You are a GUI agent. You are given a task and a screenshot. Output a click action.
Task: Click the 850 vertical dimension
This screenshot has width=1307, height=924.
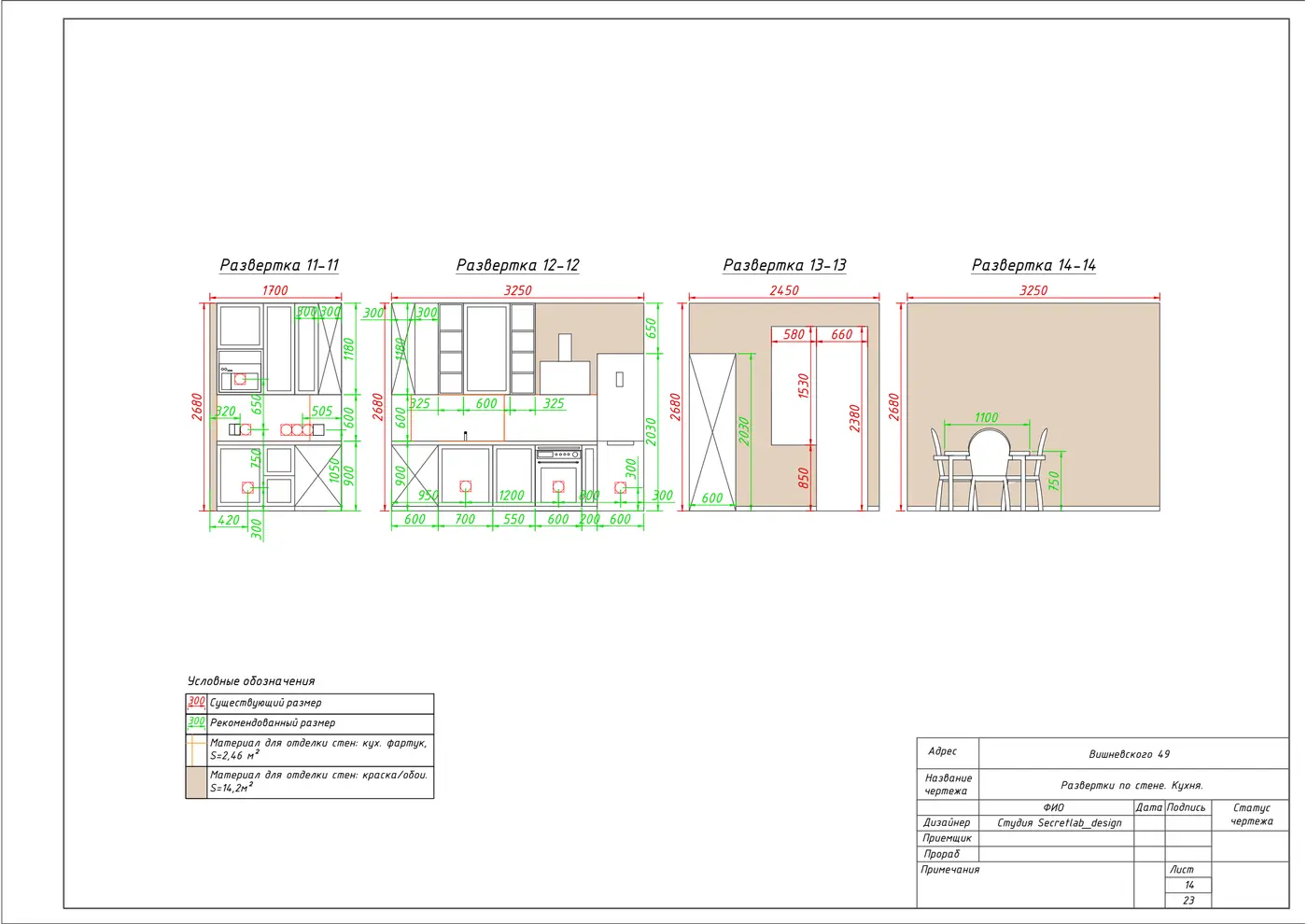coord(803,479)
